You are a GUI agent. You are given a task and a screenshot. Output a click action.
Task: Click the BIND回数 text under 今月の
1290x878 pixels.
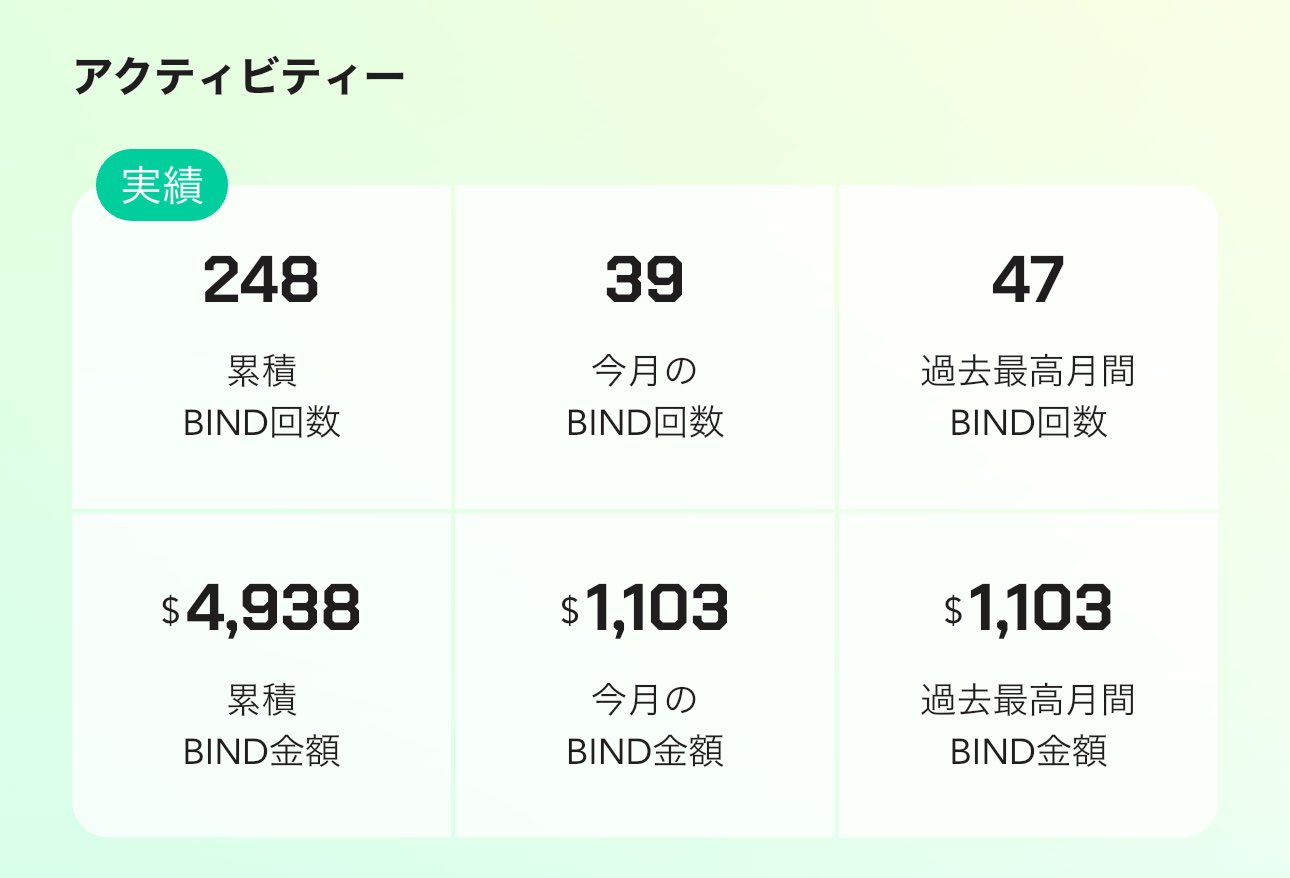[x=645, y=423]
